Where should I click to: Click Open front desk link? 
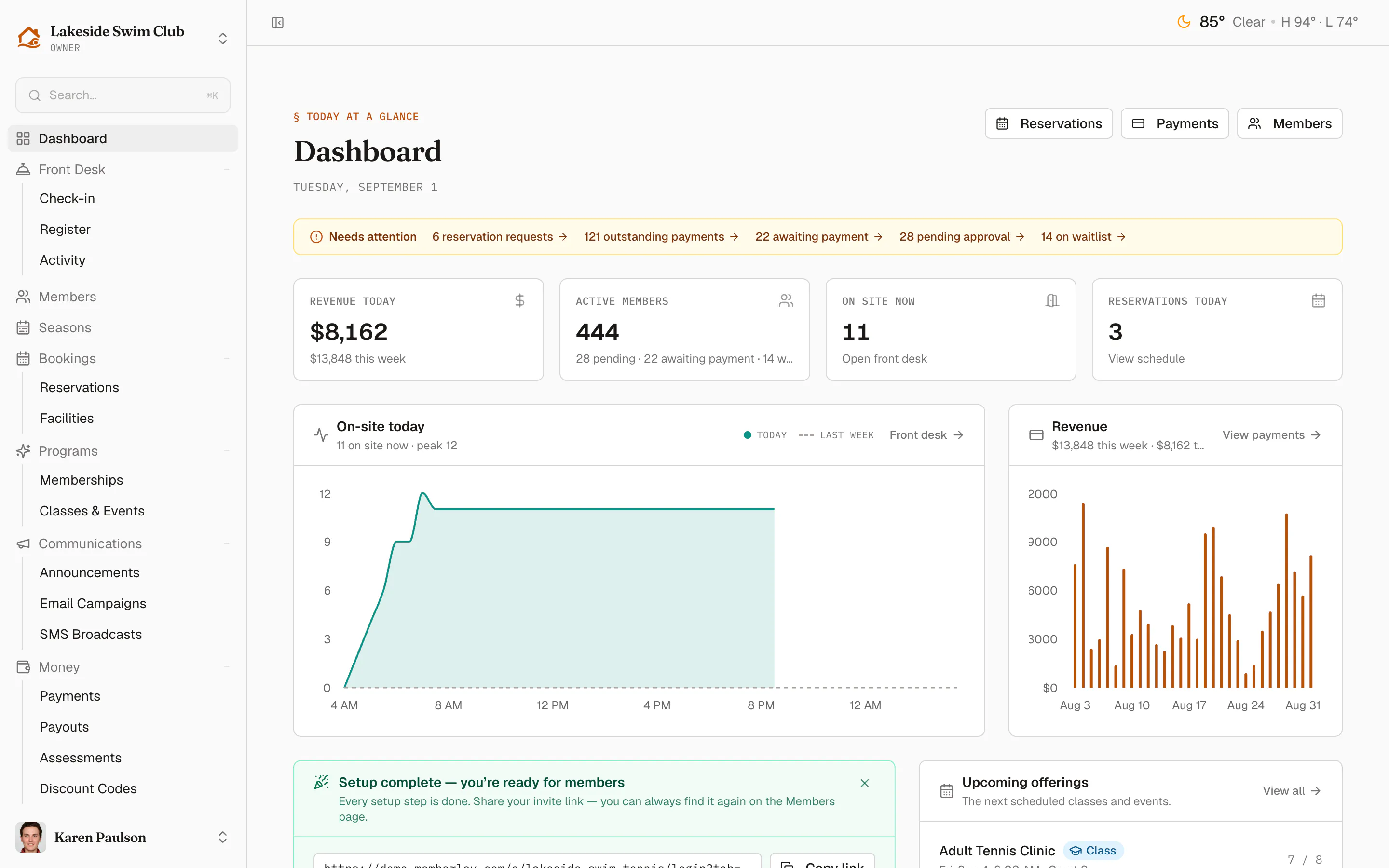(884, 359)
